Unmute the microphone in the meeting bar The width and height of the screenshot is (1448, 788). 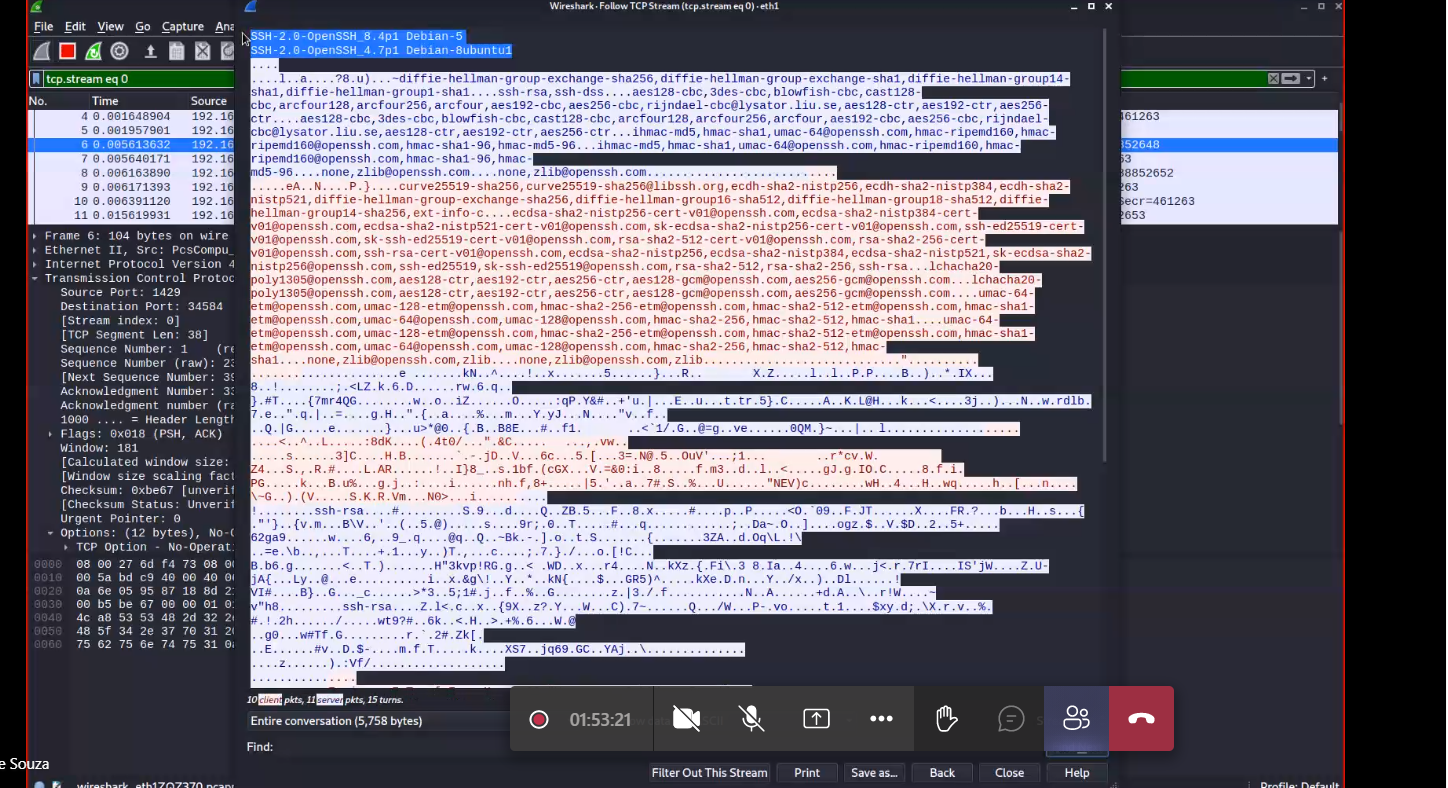pos(751,718)
